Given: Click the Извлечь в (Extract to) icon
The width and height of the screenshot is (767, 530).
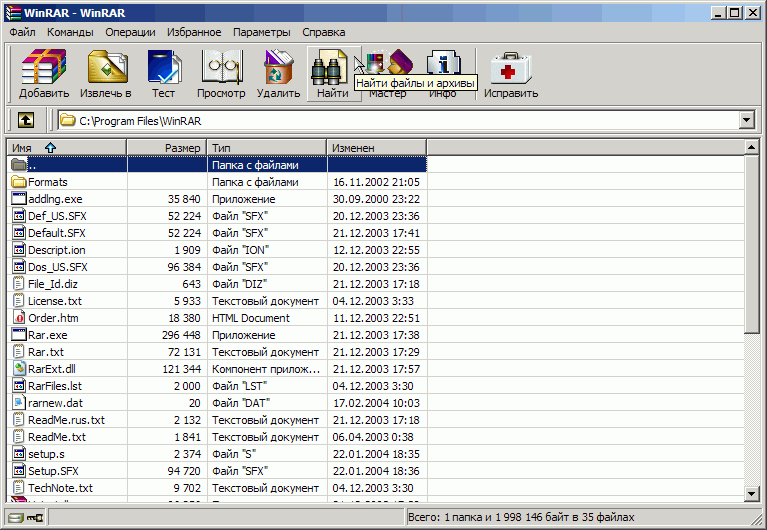Looking at the screenshot, I should pyautogui.click(x=107, y=66).
